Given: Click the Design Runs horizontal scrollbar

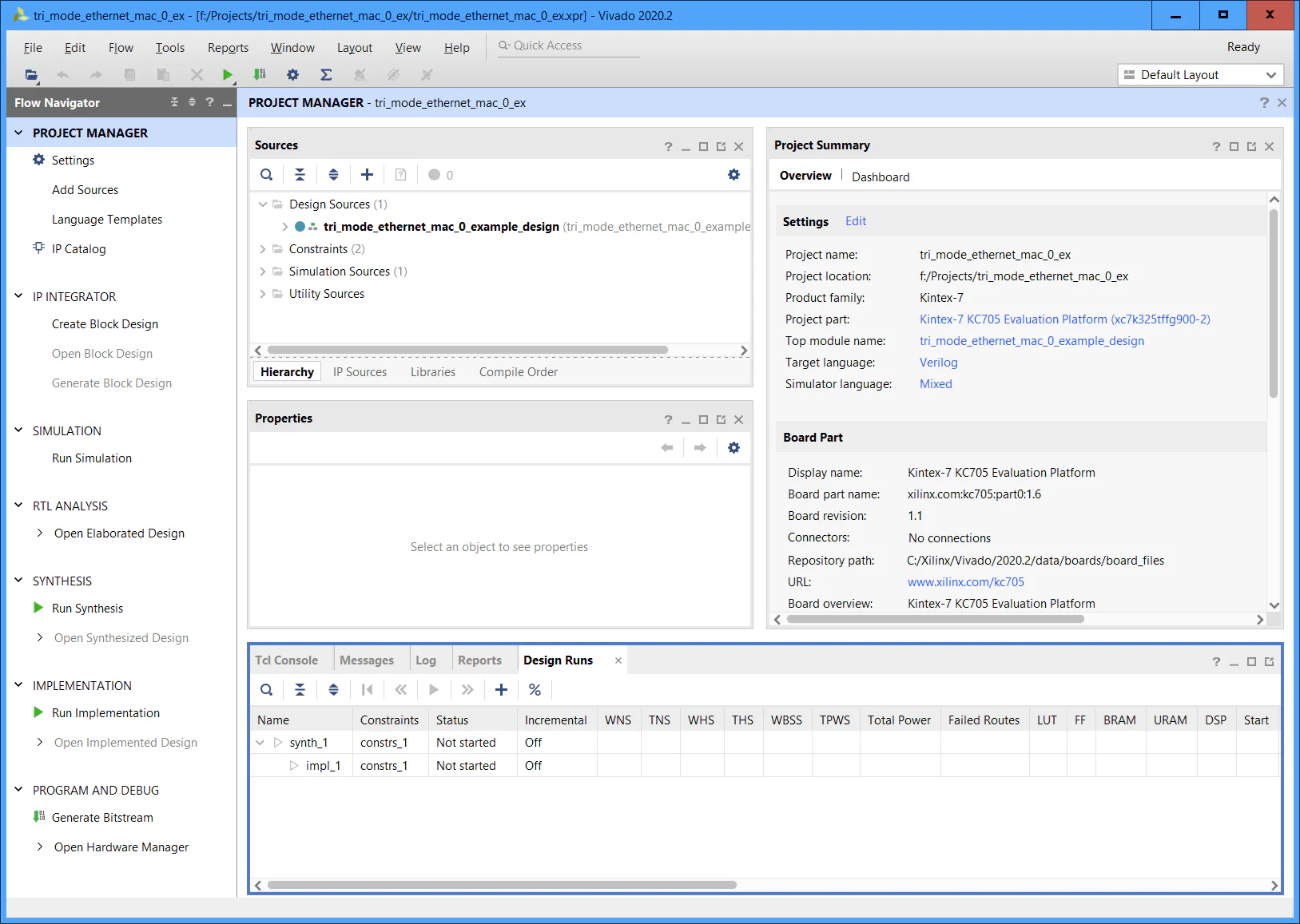Looking at the screenshot, I should tap(502, 885).
